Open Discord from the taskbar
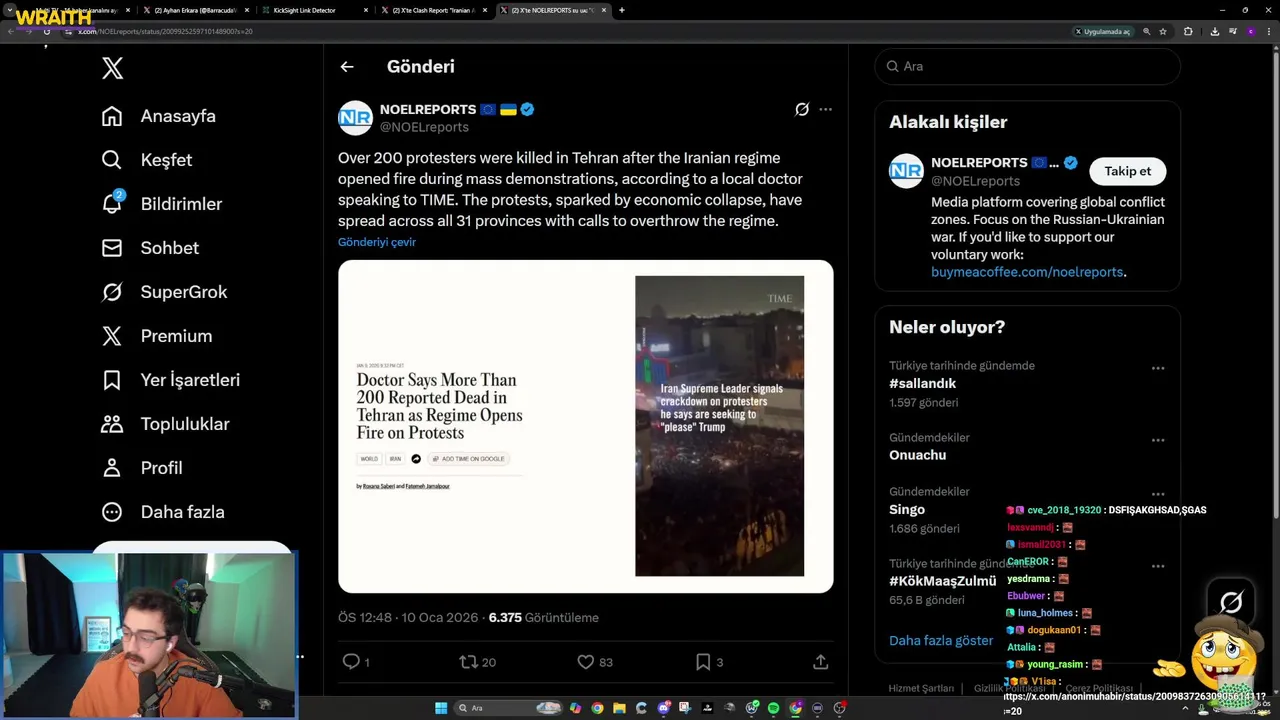Viewport: 1280px width, 720px height. click(x=663, y=708)
